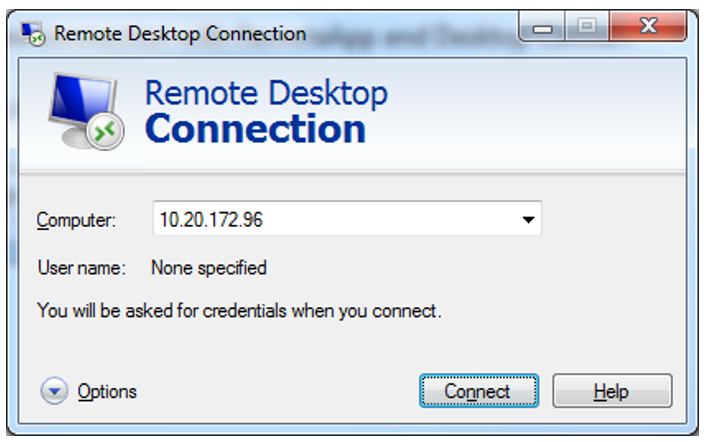Image resolution: width=704 pixels, height=442 pixels.
Task: Click the disabled maximize button
Action: (x=587, y=29)
